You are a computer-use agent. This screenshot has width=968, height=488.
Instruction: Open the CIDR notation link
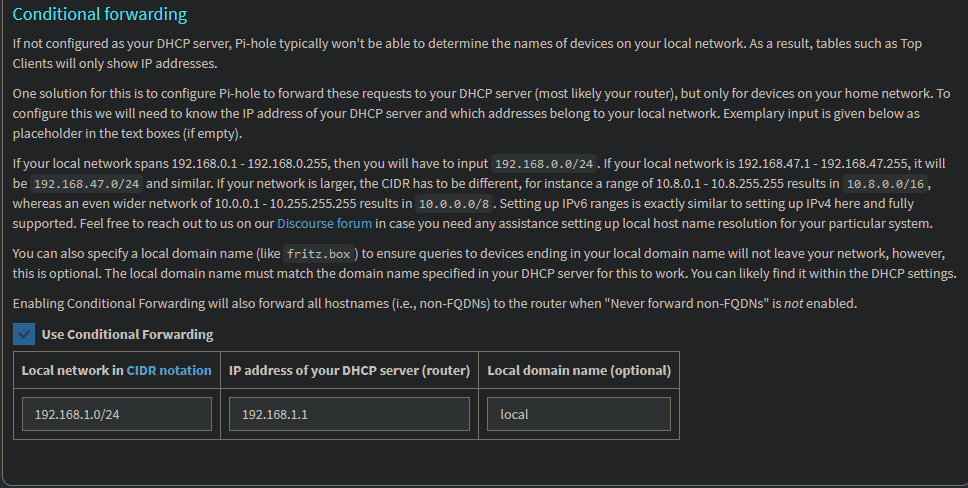(x=169, y=370)
